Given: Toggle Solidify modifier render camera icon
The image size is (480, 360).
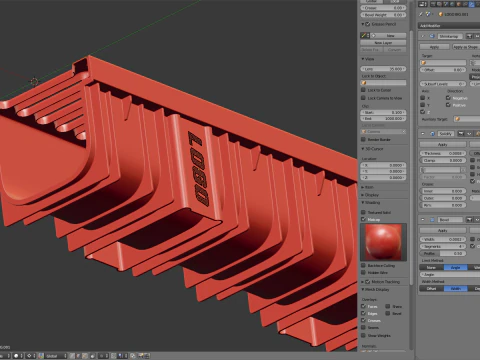Looking at the screenshot, I should pos(461,134).
